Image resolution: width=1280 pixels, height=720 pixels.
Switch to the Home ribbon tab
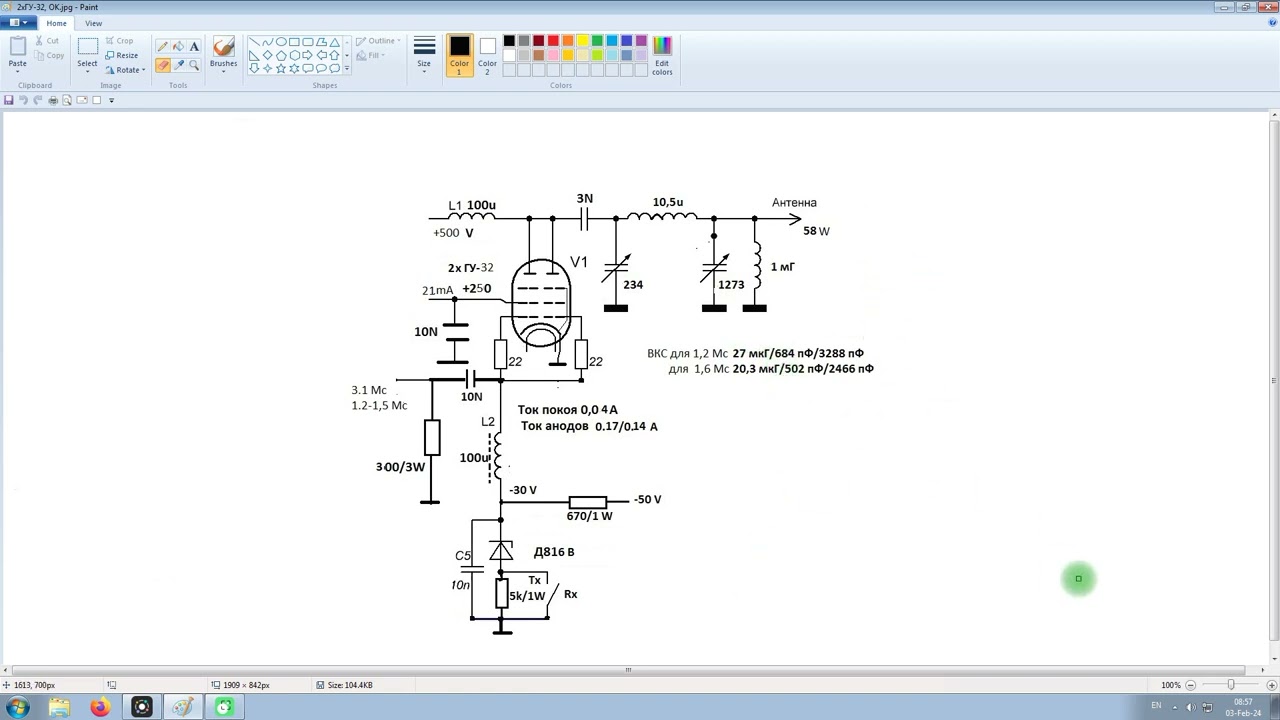56,23
